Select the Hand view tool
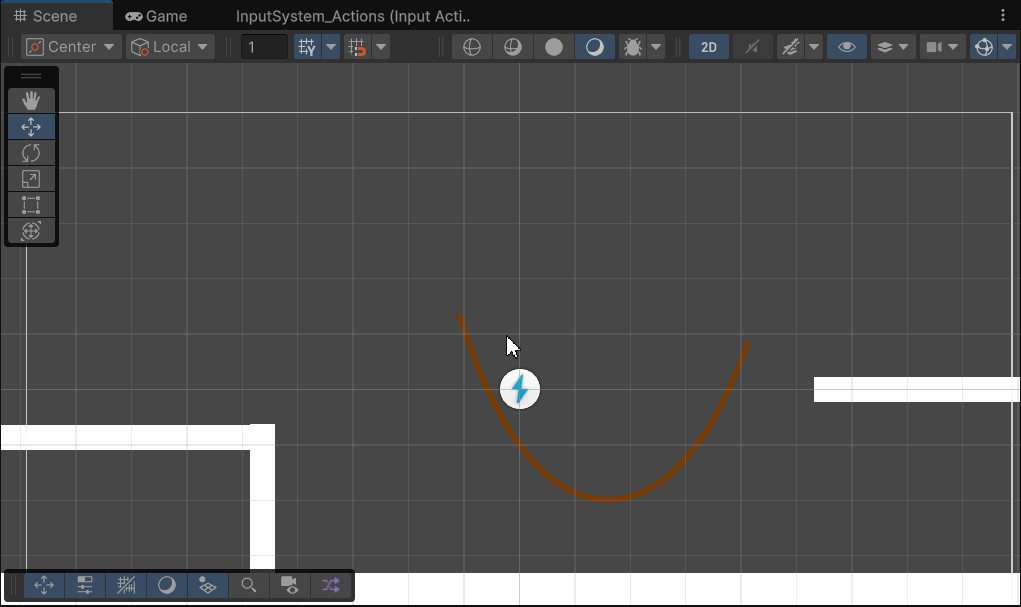This screenshot has height=607, width=1021. [31, 100]
